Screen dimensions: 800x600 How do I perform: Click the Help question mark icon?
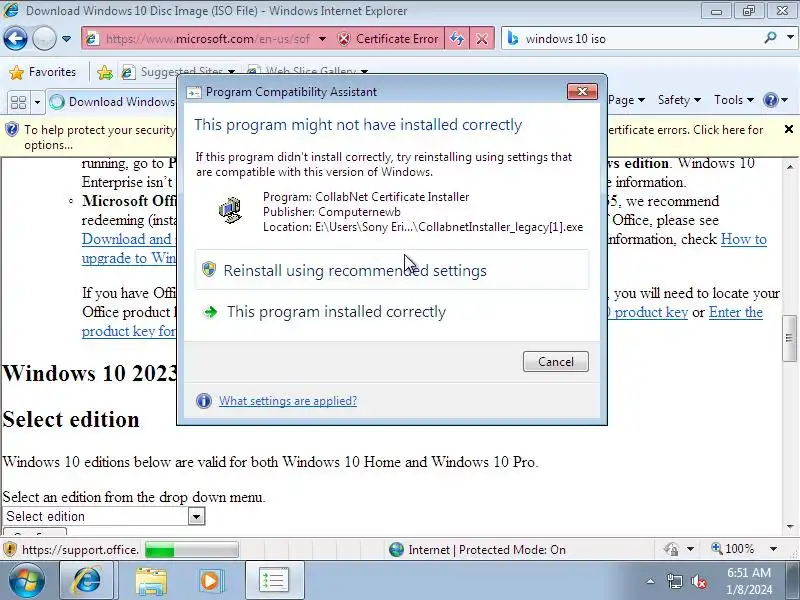tap(770, 100)
